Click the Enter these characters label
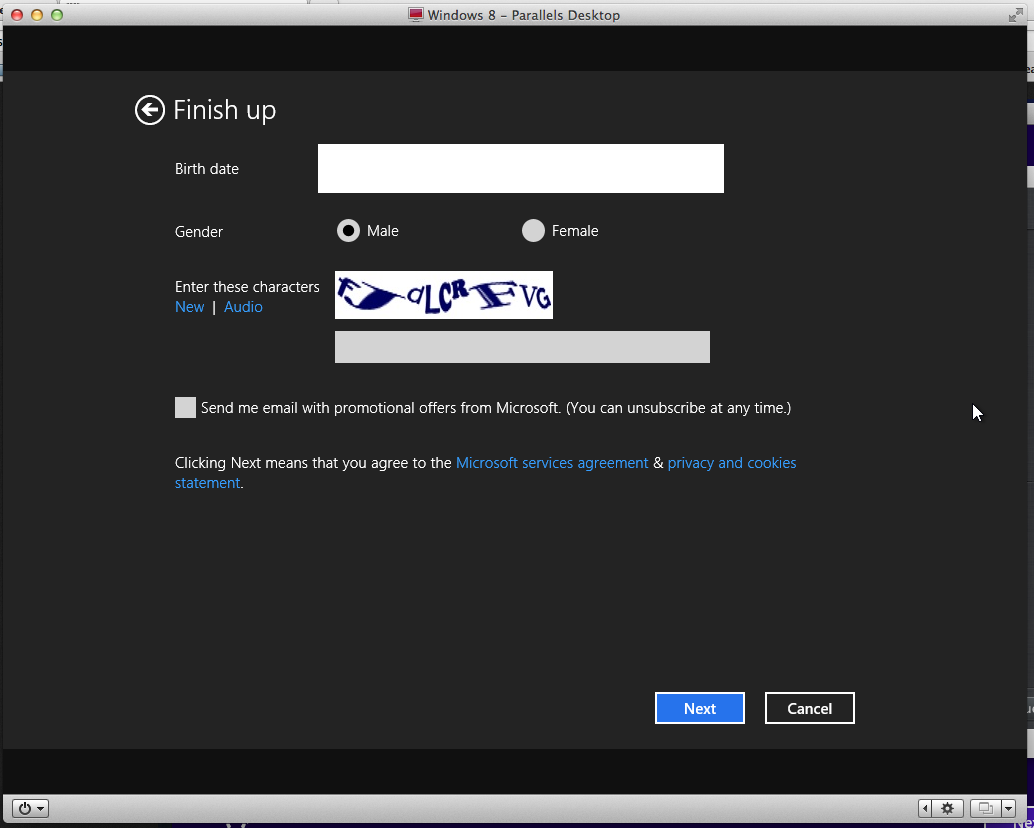This screenshot has width=1034, height=828. [x=247, y=287]
